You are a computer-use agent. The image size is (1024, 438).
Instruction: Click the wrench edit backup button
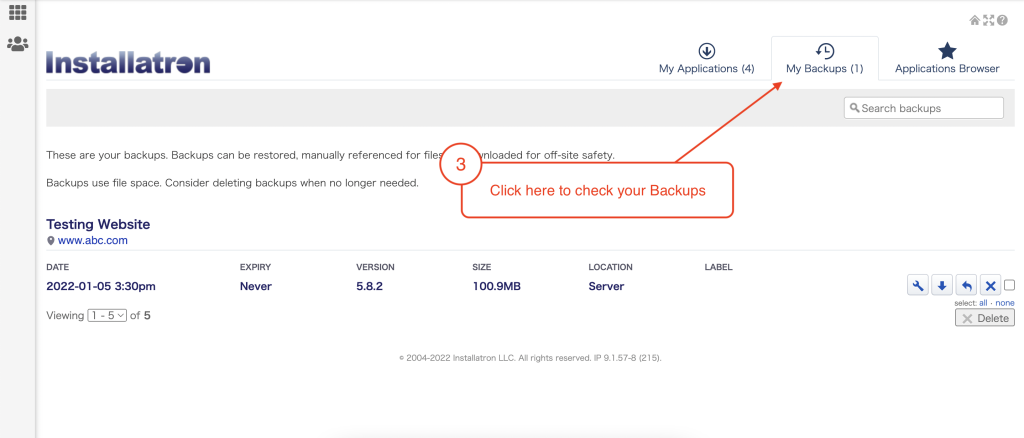(x=918, y=285)
